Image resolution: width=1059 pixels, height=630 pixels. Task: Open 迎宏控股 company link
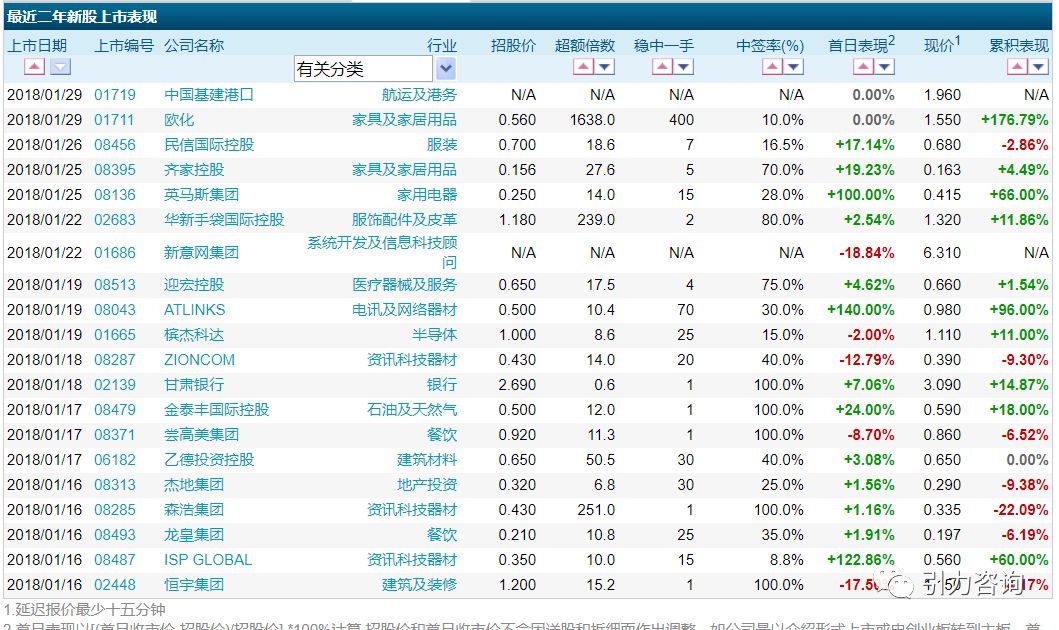point(194,284)
